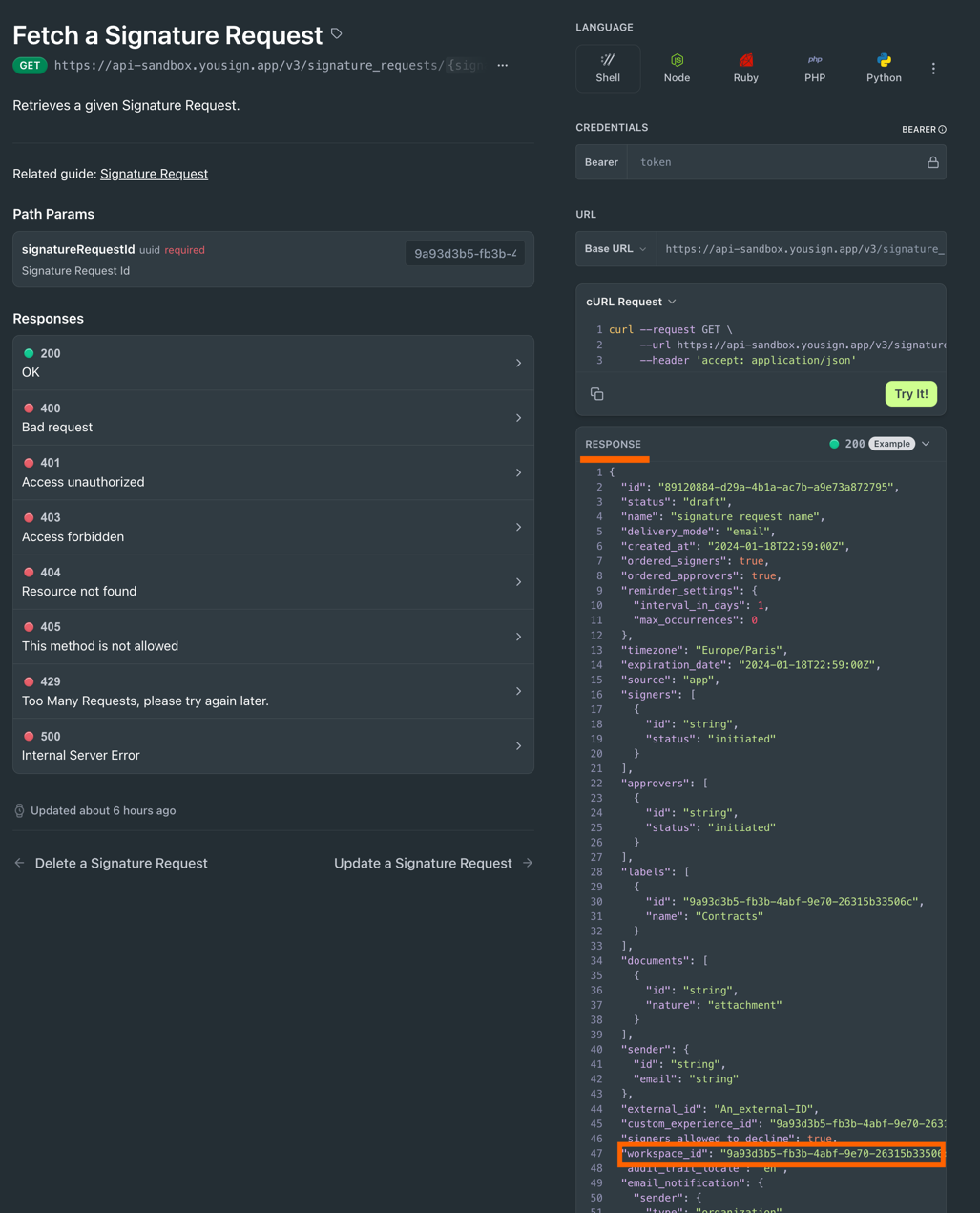This screenshot has height=1213, width=980.
Task: Open the cURL Request dropdown
Action: [631, 302]
